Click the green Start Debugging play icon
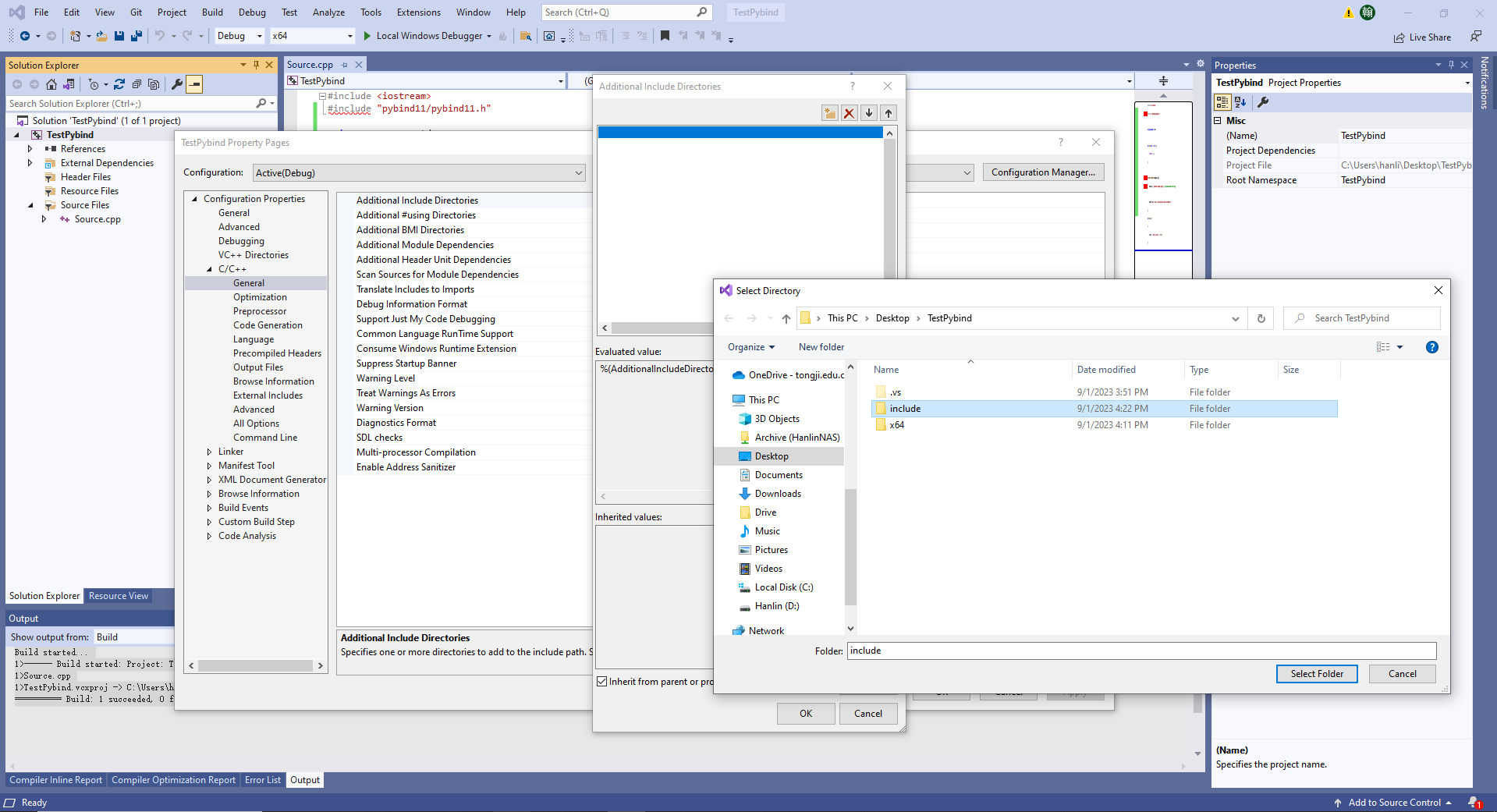This screenshot has height=812, width=1497. [367, 36]
